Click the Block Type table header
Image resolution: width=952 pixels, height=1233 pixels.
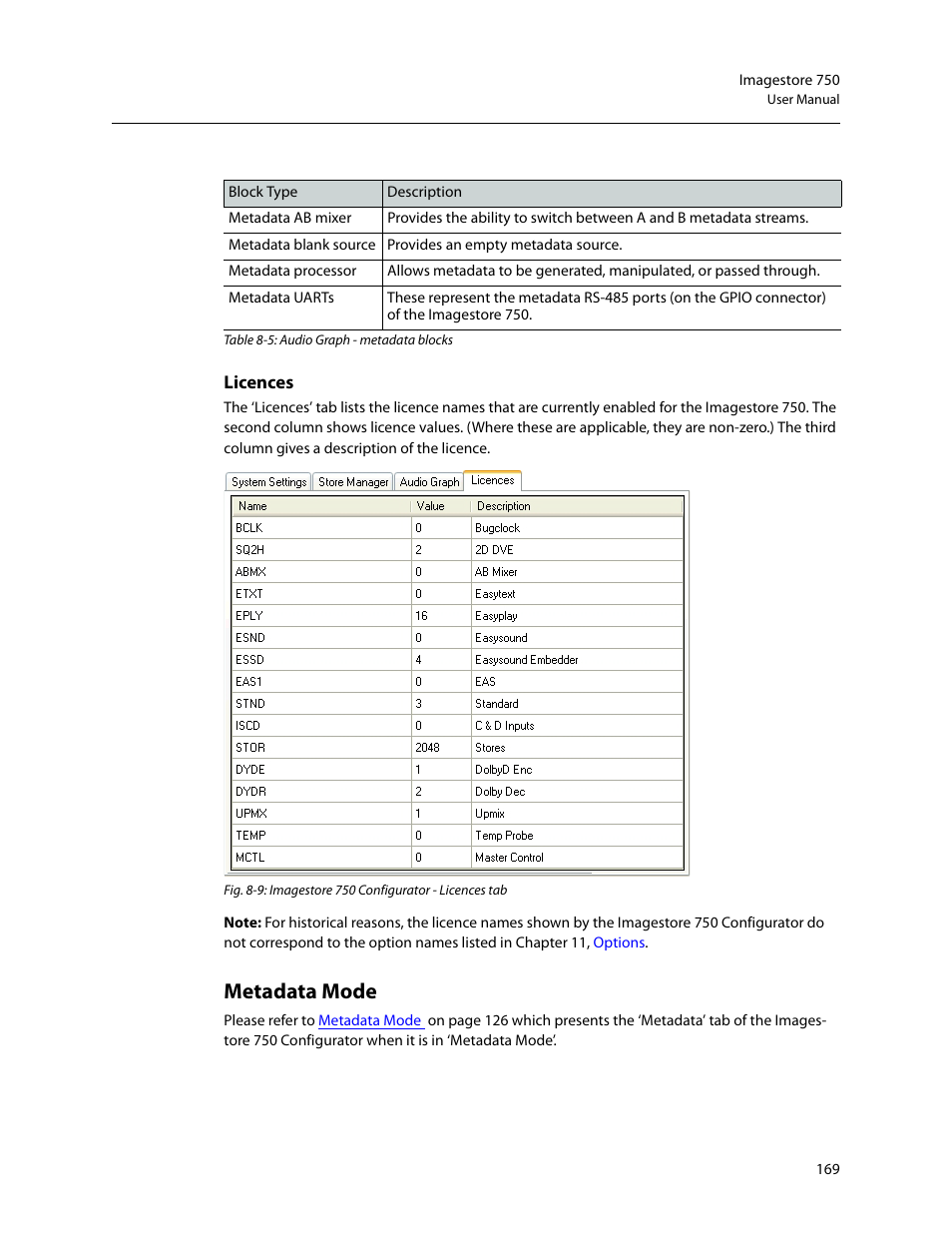click(x=303, y=193)
